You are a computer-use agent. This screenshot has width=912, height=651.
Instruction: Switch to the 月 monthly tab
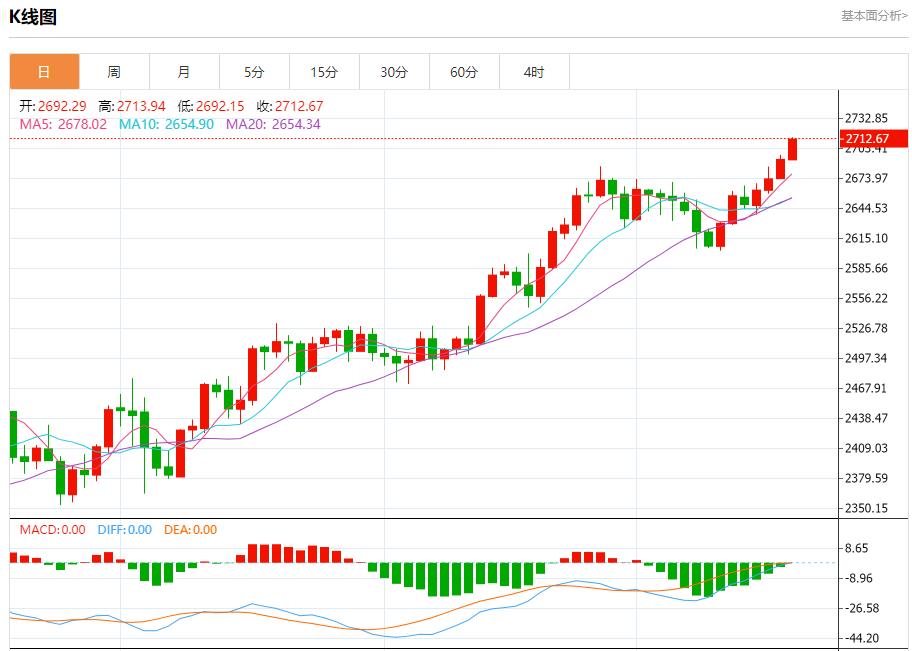pos(184,72)
